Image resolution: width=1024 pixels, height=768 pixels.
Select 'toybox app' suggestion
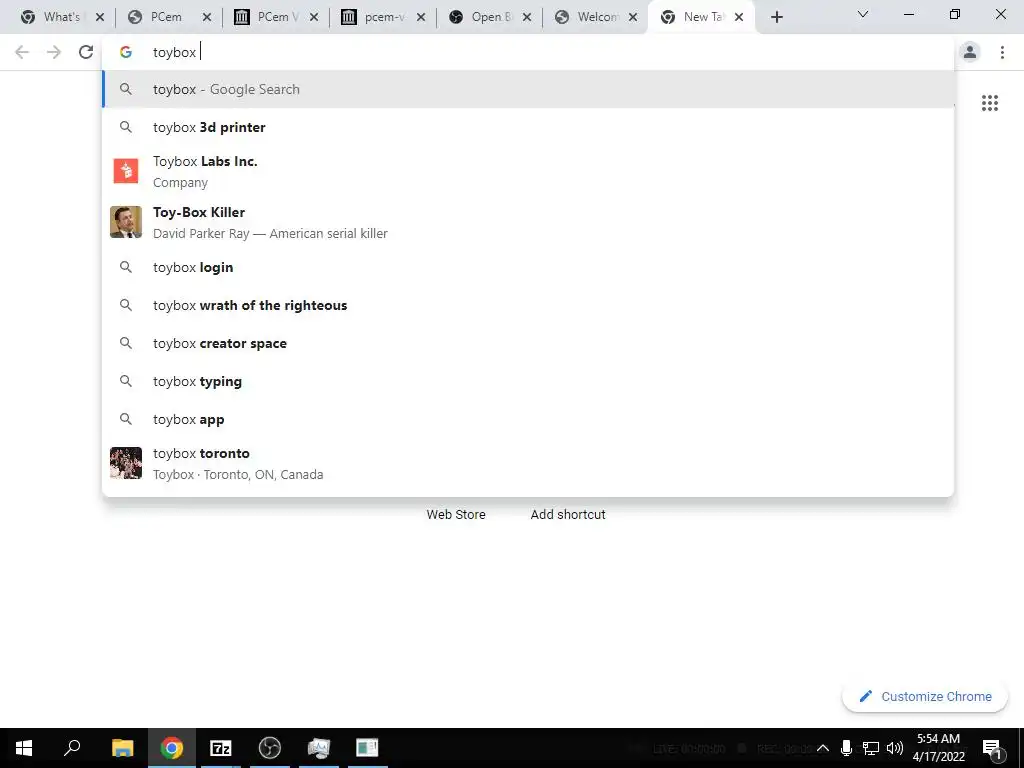pos(528,419)
